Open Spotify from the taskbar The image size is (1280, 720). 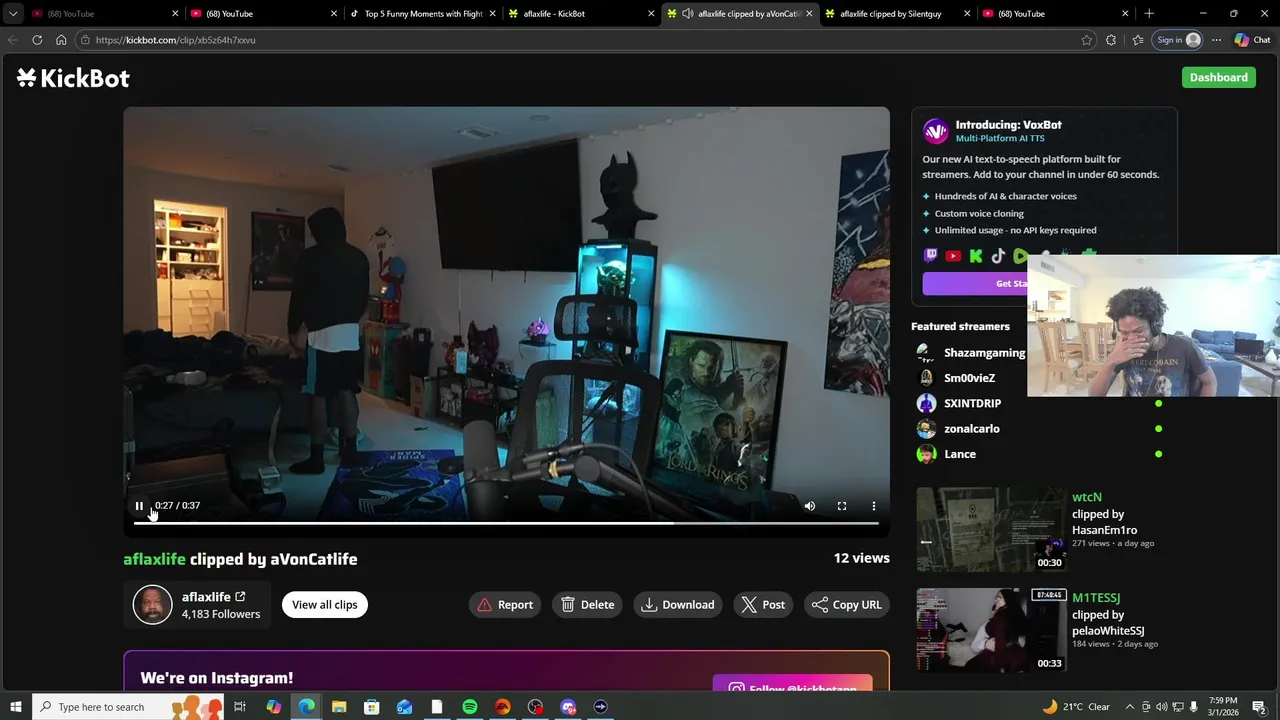470,707
